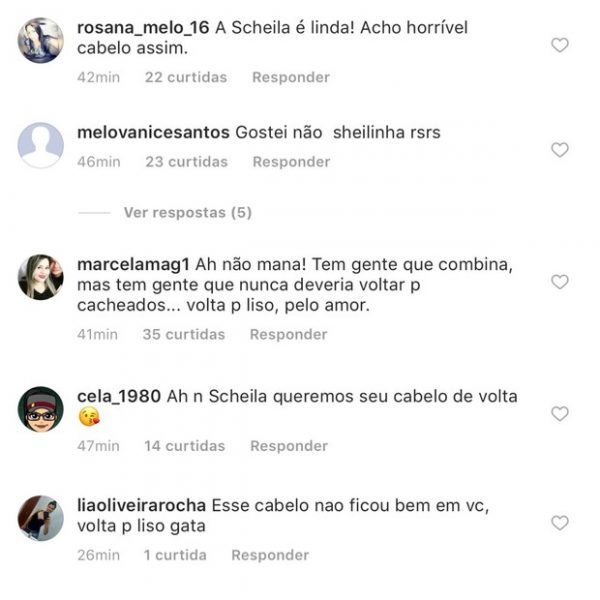This screenshot has width=600, height=600.
Task: Like melovanicesantos's comment with heart icon
Action: click(x=559, y=150)
